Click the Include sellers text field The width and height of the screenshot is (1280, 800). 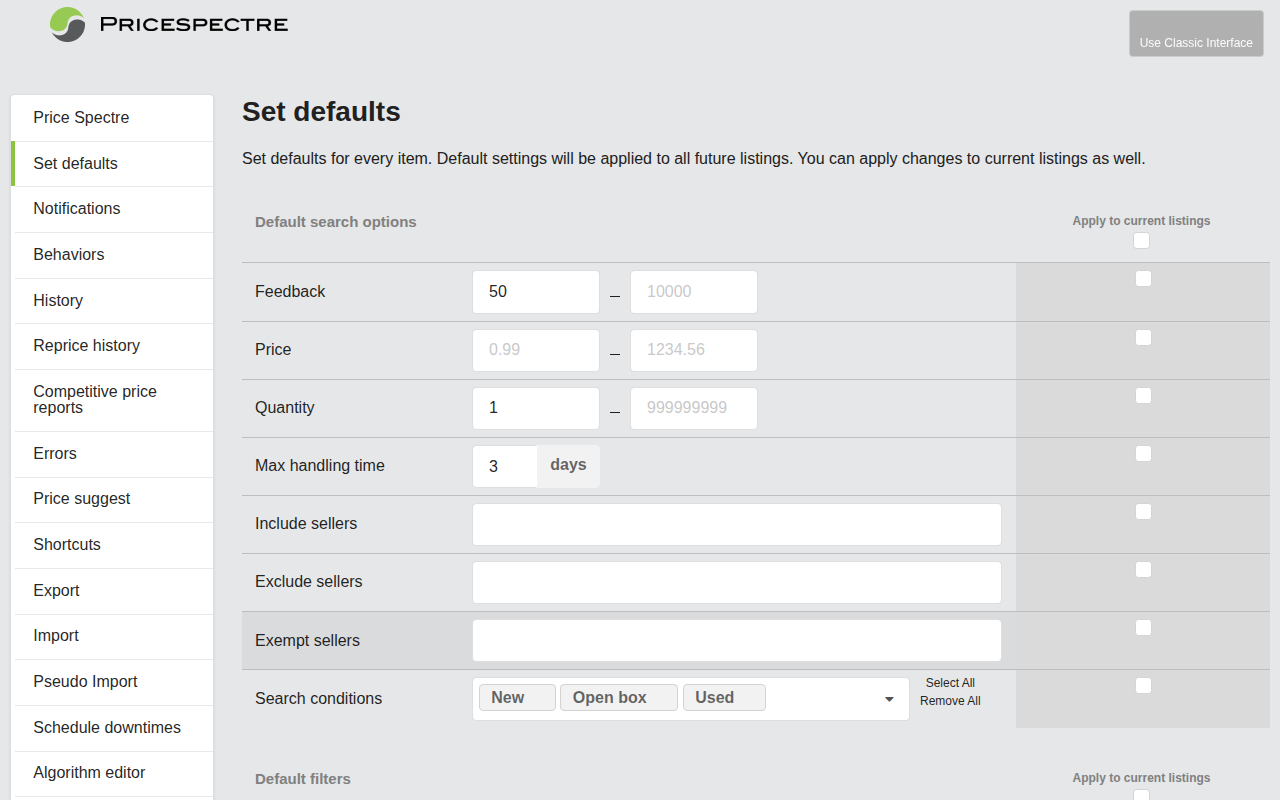point(736,524)
